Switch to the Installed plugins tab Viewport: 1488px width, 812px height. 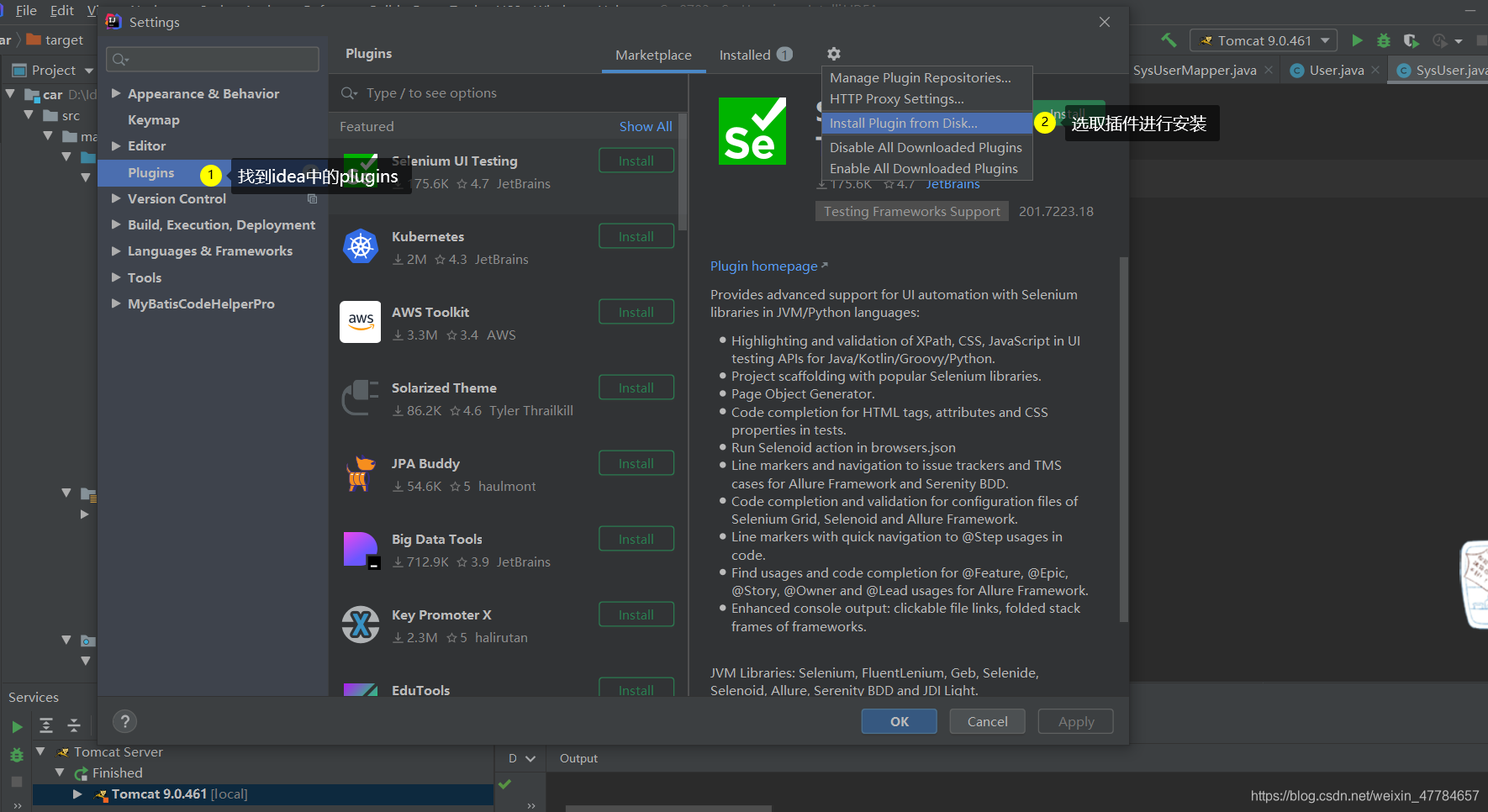[x=756, y=55]
